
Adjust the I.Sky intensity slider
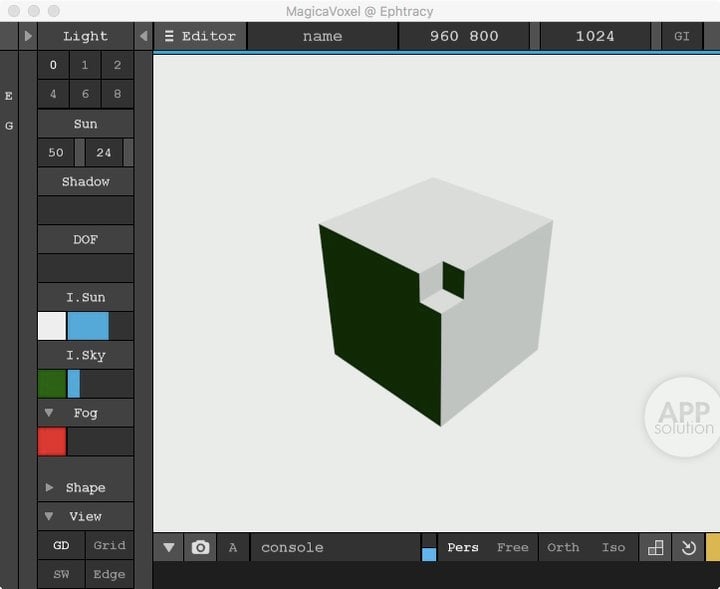tap(100, 384)
